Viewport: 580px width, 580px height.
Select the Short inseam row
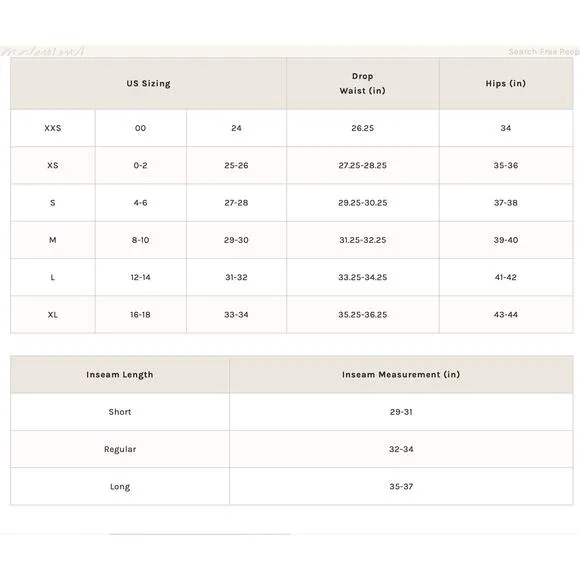[x=292, y=412]
